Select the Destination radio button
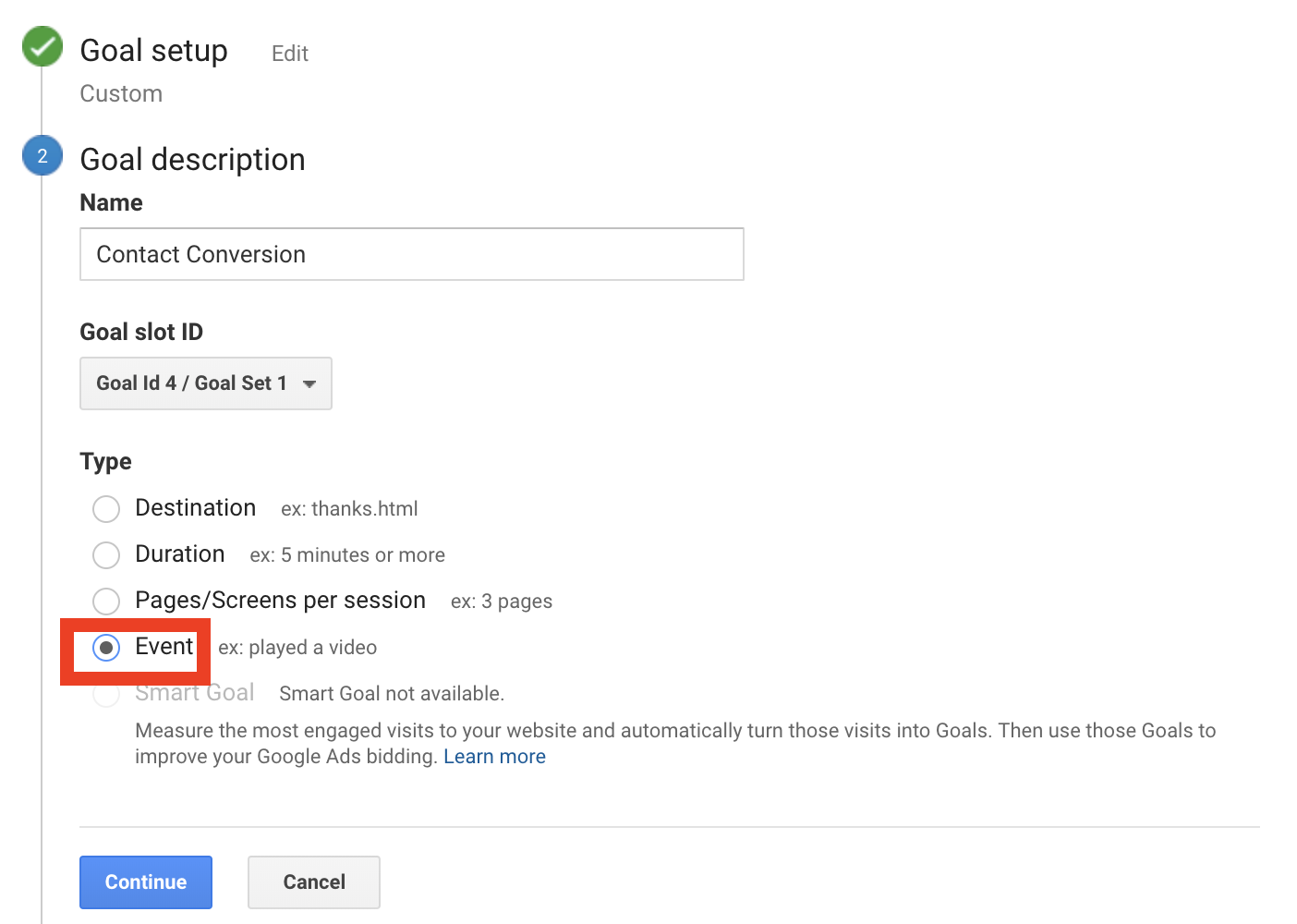This screenshot has height=924, width=1297. click(106, 509)
